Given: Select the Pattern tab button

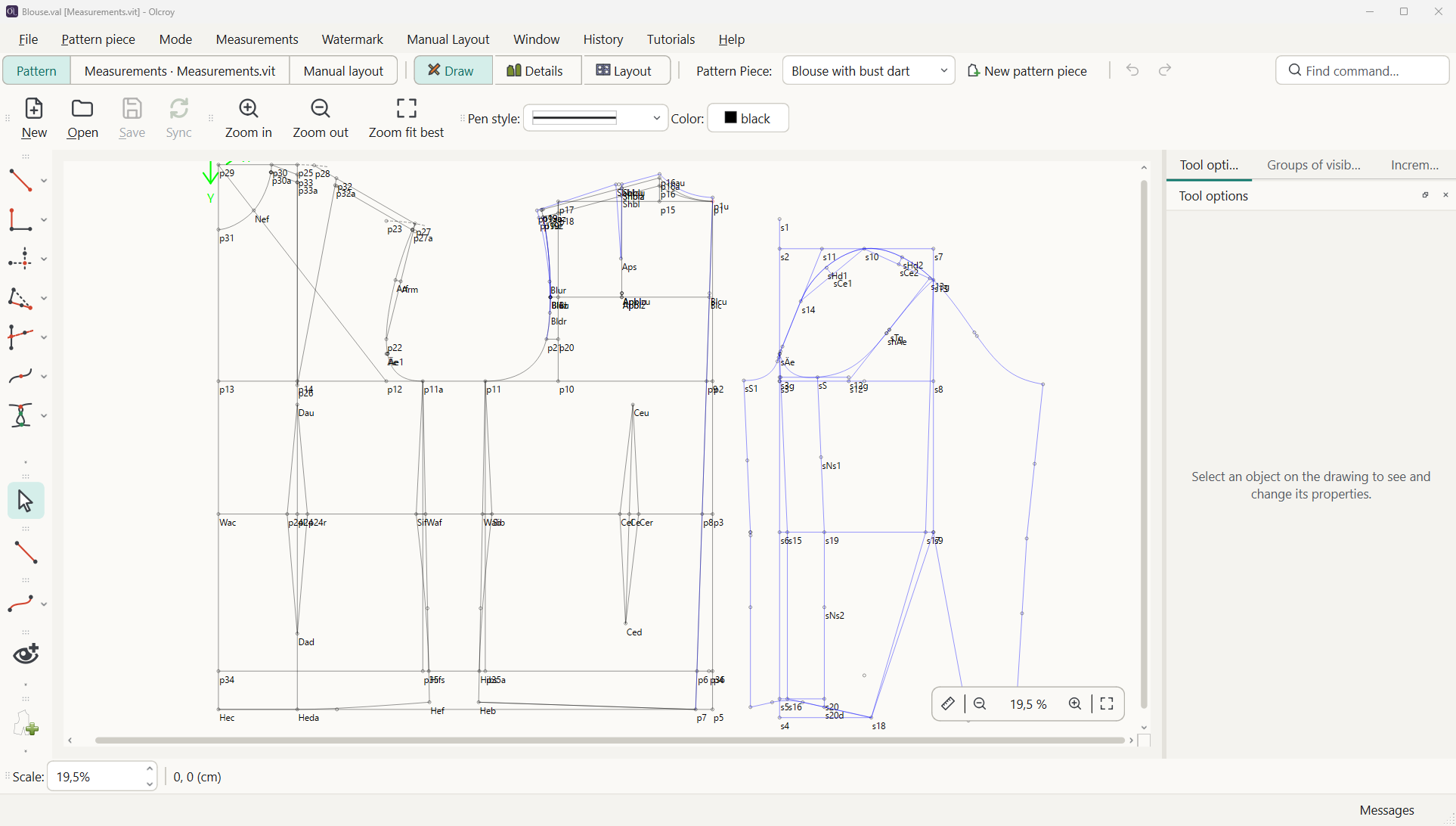Looking at the screenshot, I should (x=36, y=70).
